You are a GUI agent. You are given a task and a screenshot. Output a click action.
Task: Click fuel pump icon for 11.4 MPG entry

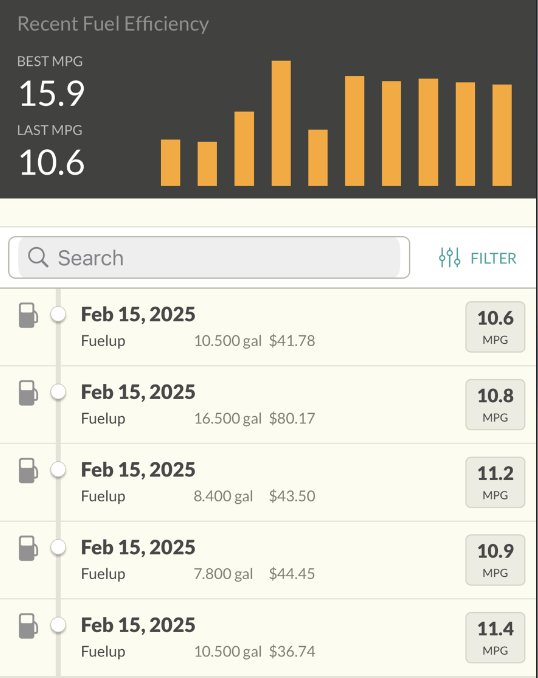28,626
